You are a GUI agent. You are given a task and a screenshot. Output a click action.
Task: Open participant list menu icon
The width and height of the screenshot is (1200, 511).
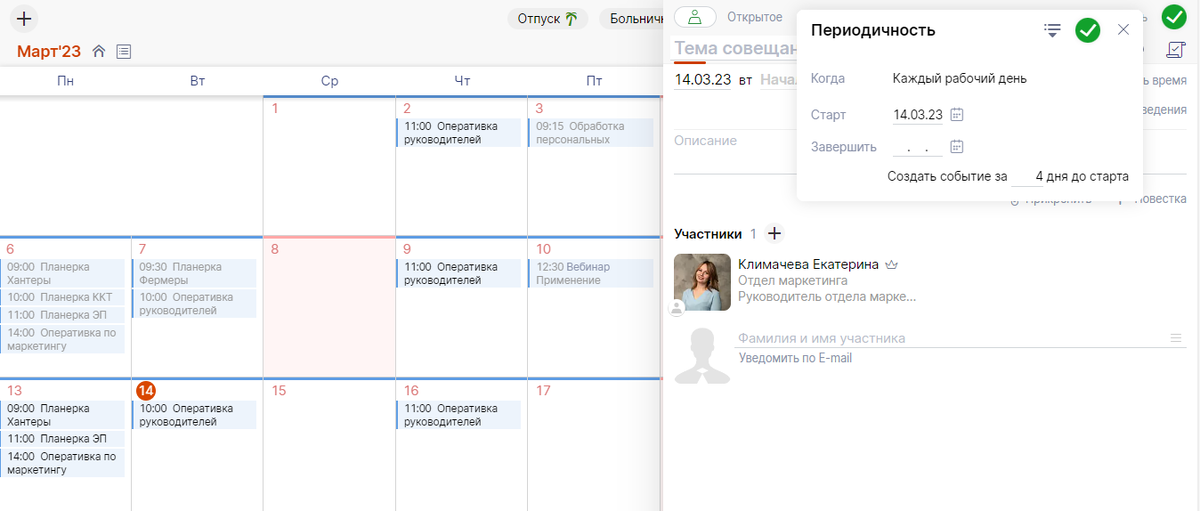(1176, 338)
